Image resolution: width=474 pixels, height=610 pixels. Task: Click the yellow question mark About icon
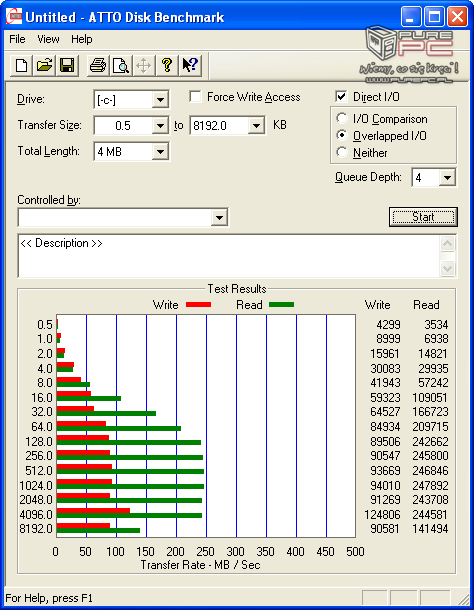pyautogui.click(x=167, y=65)
